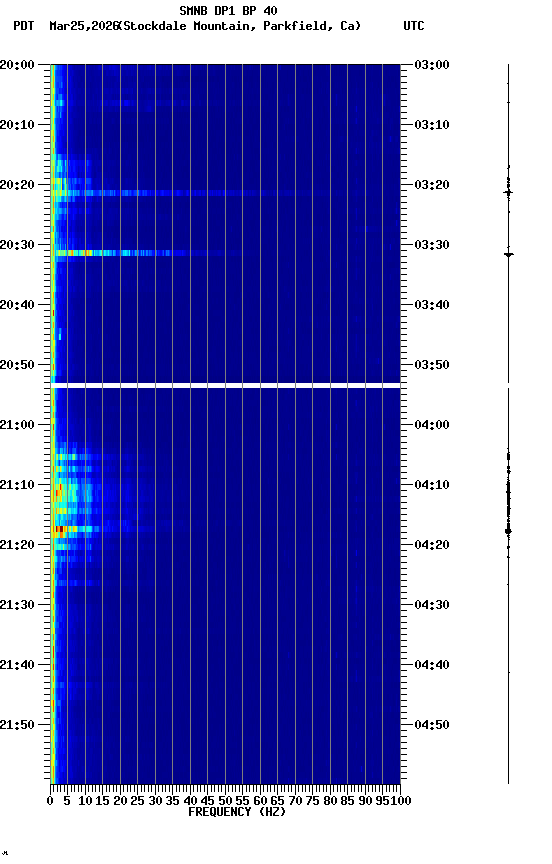Click the '20:20' PDT time label

(17, 185)
